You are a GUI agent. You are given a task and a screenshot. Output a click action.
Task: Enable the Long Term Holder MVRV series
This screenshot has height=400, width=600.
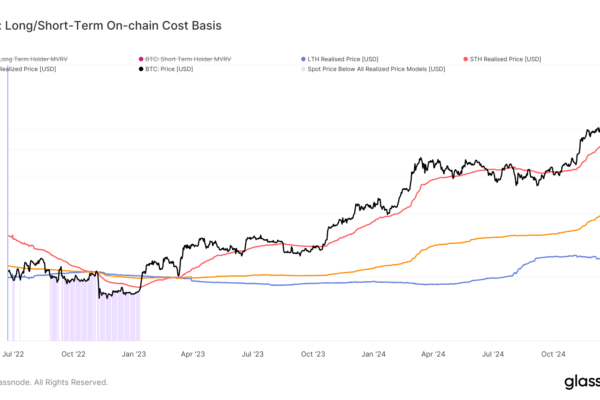(37, 59)
